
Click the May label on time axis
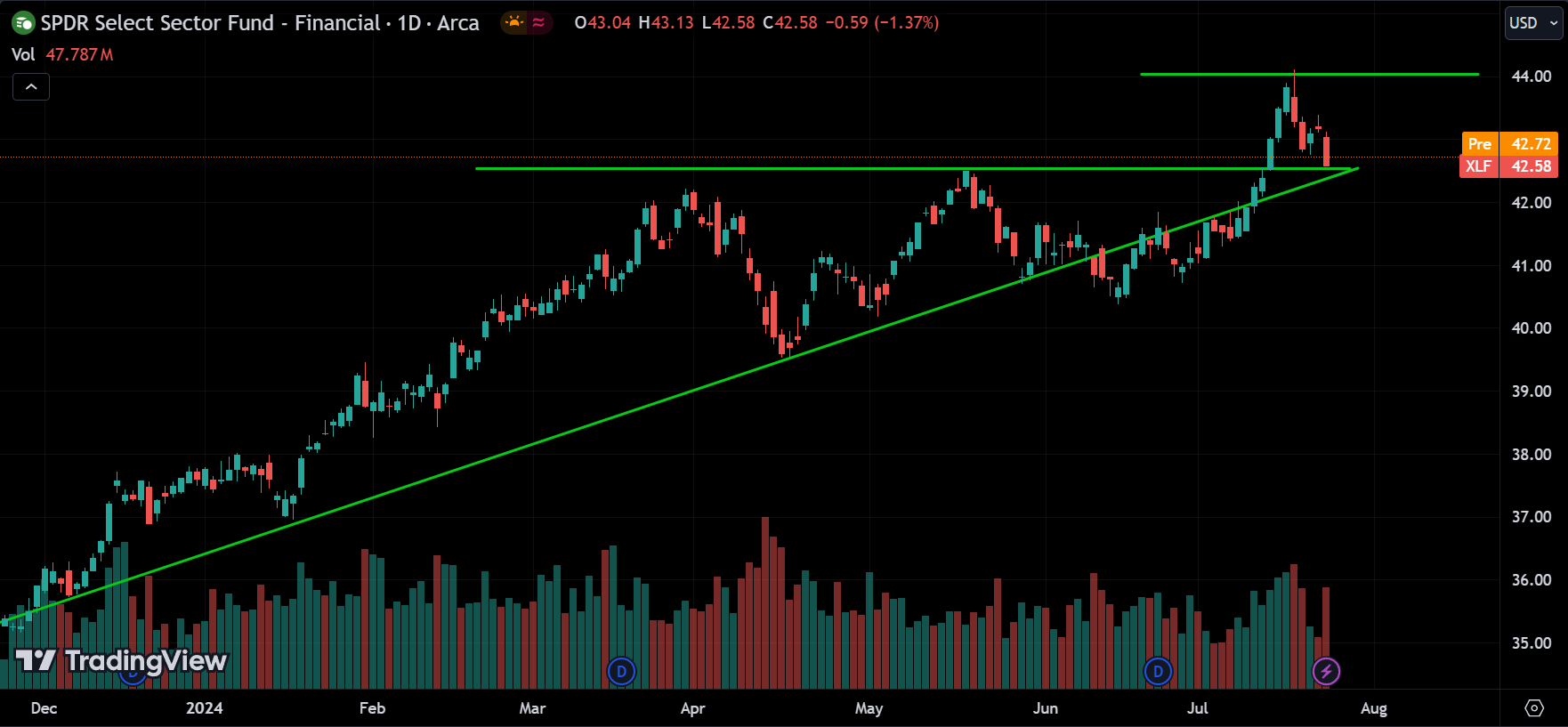click(869, 708)
